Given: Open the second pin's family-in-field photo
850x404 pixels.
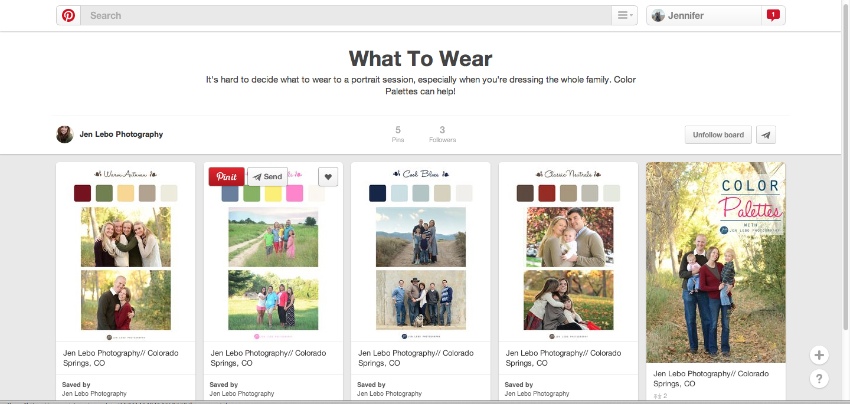Looking at the screenshot, I should coord(273,300).
